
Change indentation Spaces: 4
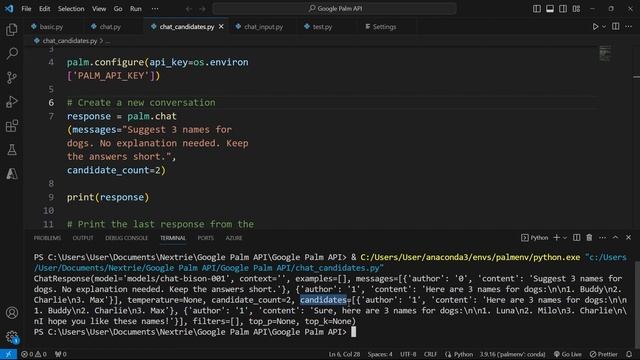[380, 354]
